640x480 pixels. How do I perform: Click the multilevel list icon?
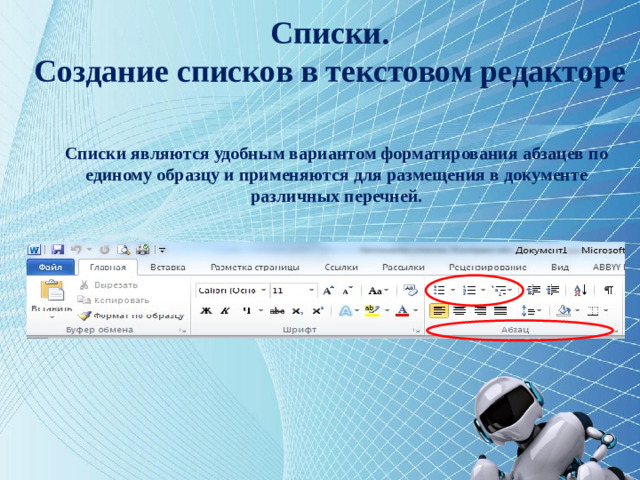pyautogui.click(x=499, y=290)
